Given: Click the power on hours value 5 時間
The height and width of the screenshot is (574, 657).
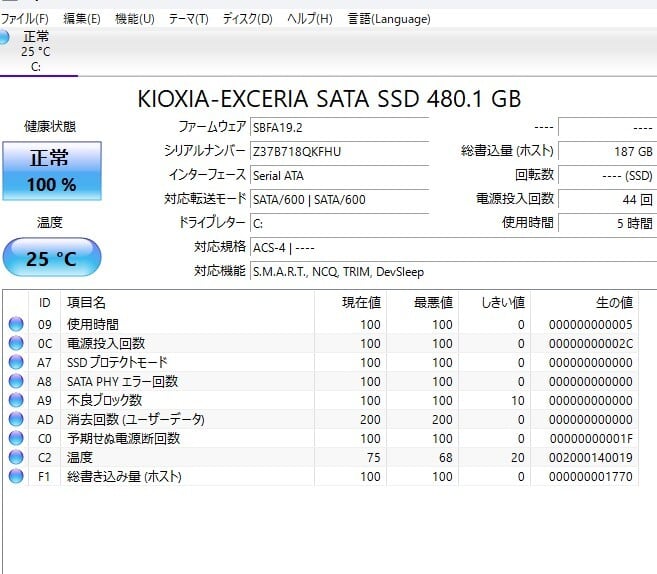Looking at the screenshot, I should (x=608, y=223).
